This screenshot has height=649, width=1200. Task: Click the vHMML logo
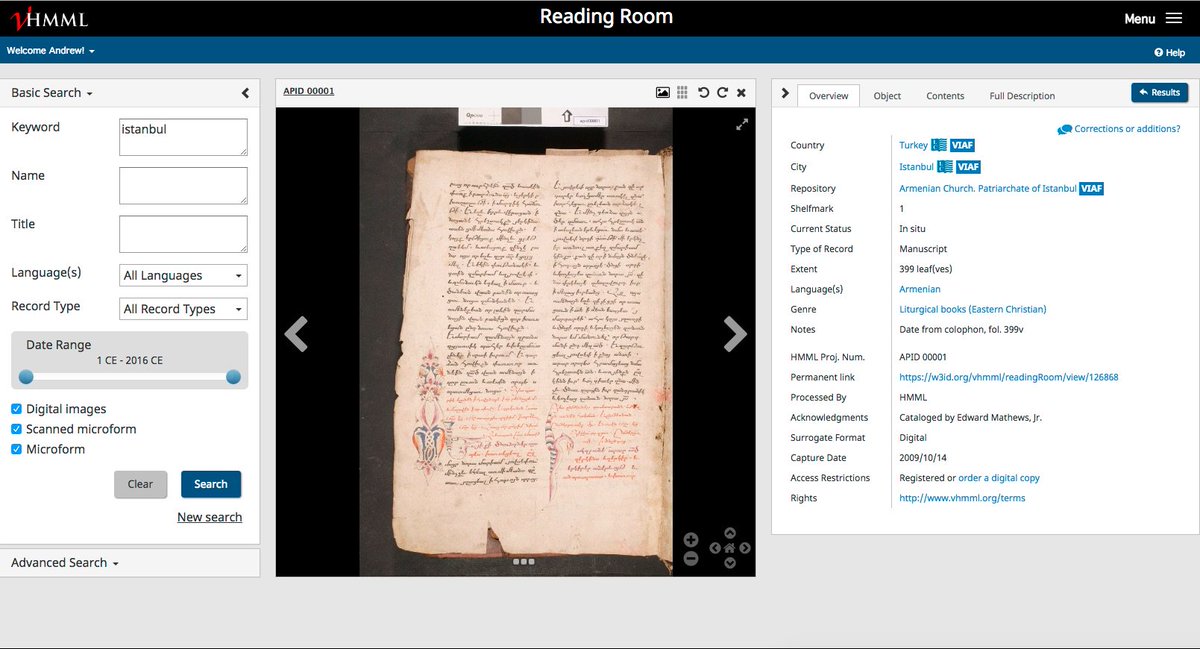pos(48,19)
